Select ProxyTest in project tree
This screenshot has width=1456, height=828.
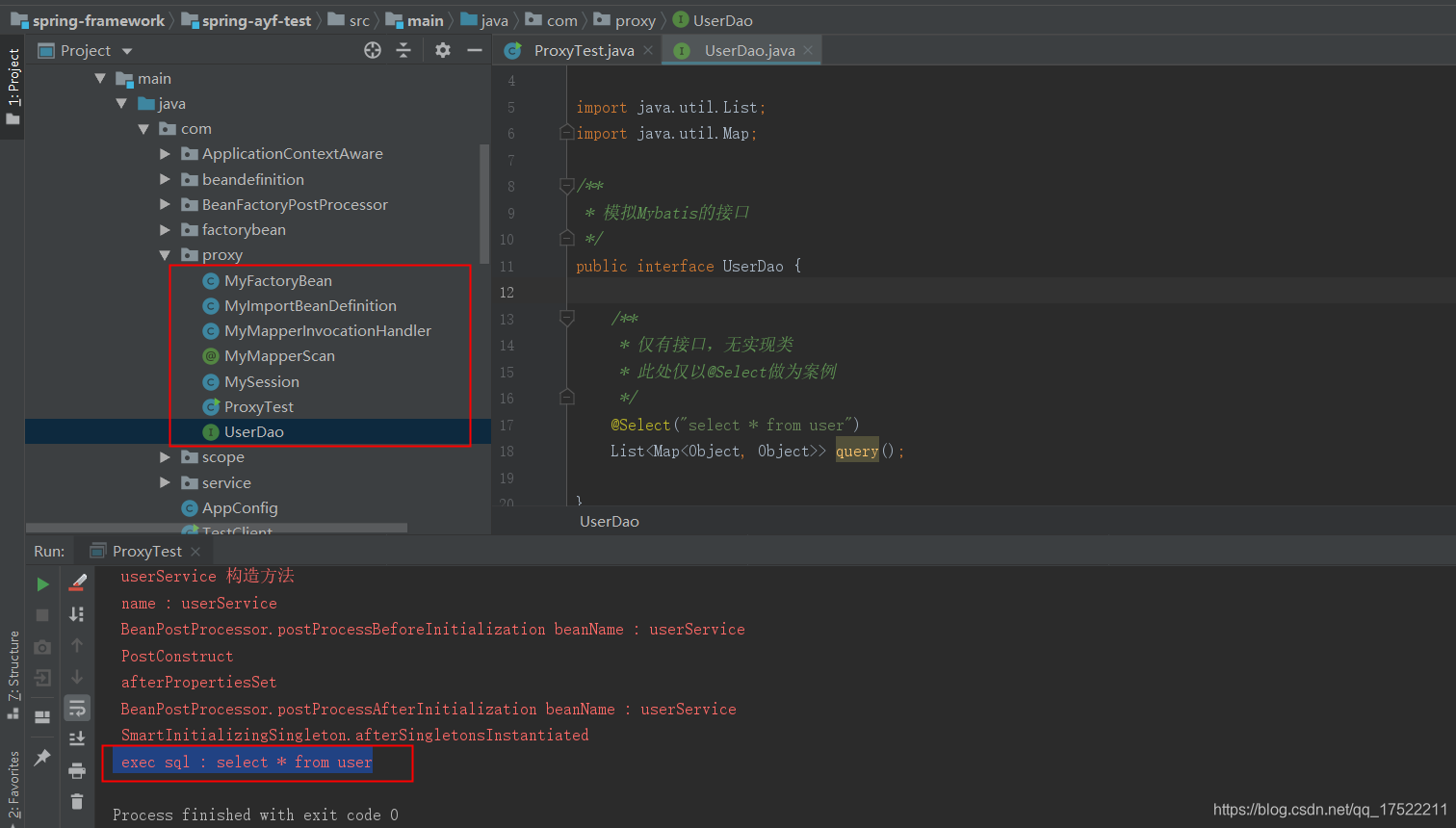(258, 406)
